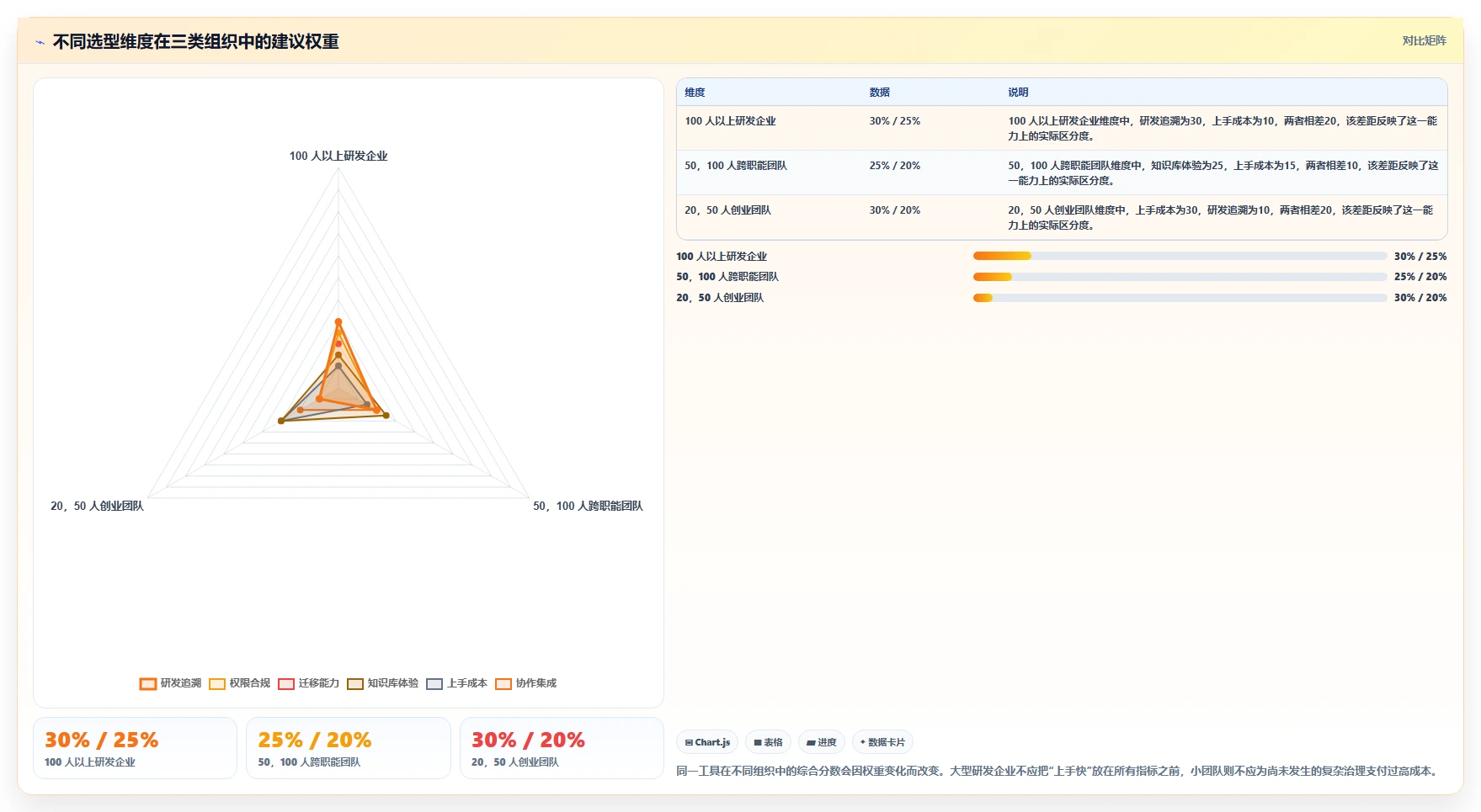Image resolution: width=1481 pixels, height=812 pixels.
Task: Click progress bar for 50，100 人跨职能团队
Action: click(x=1180, y=277)
